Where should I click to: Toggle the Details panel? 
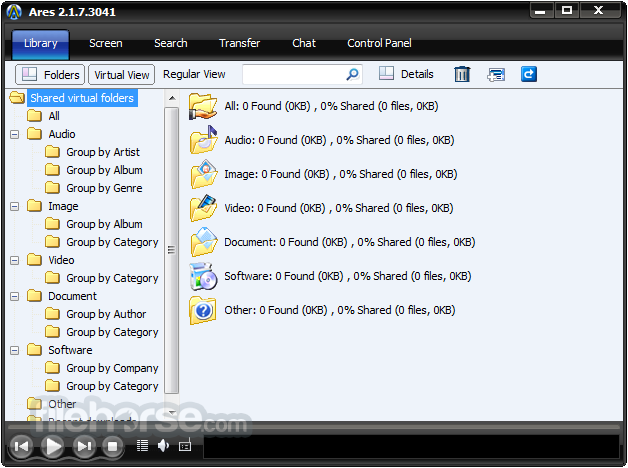407,74
